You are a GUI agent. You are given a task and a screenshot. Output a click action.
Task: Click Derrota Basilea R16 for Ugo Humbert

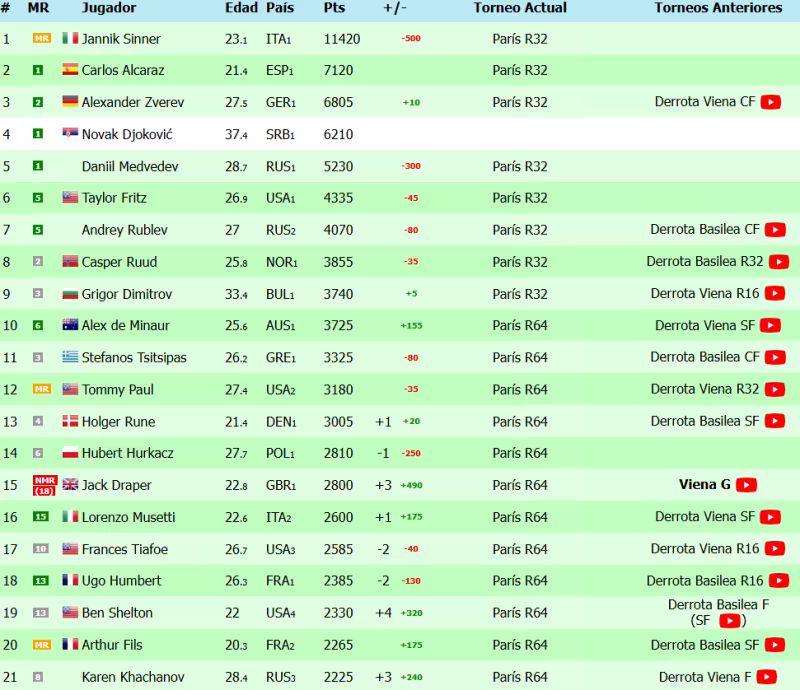[x=705, y=581]
